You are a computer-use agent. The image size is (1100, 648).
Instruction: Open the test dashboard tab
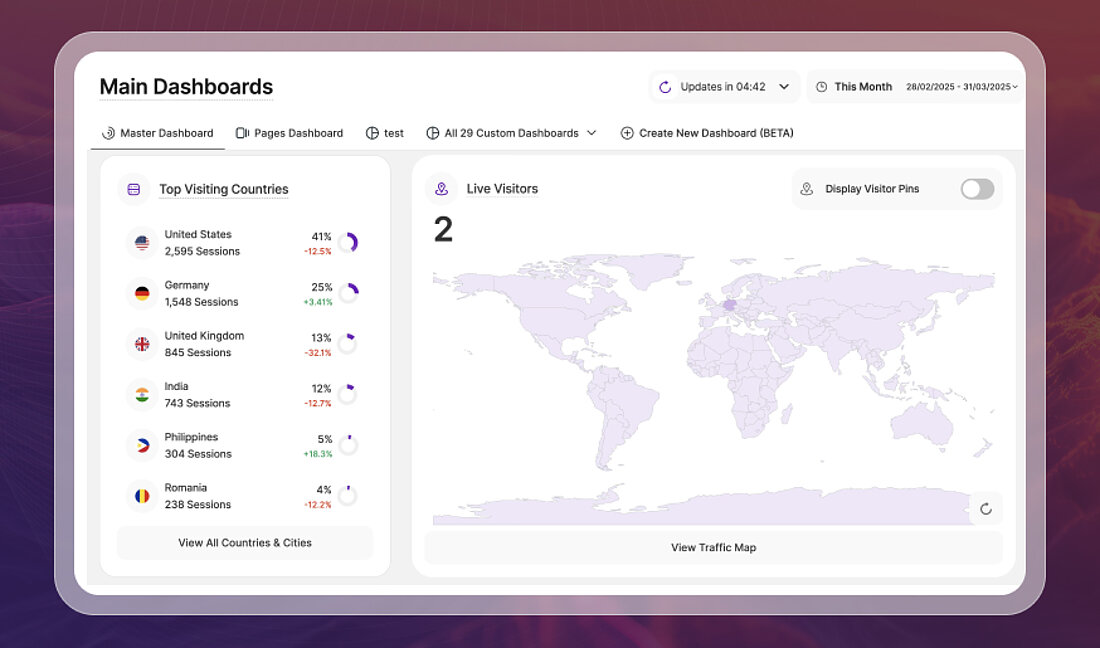pyautogui.click(x=385, y=133)
